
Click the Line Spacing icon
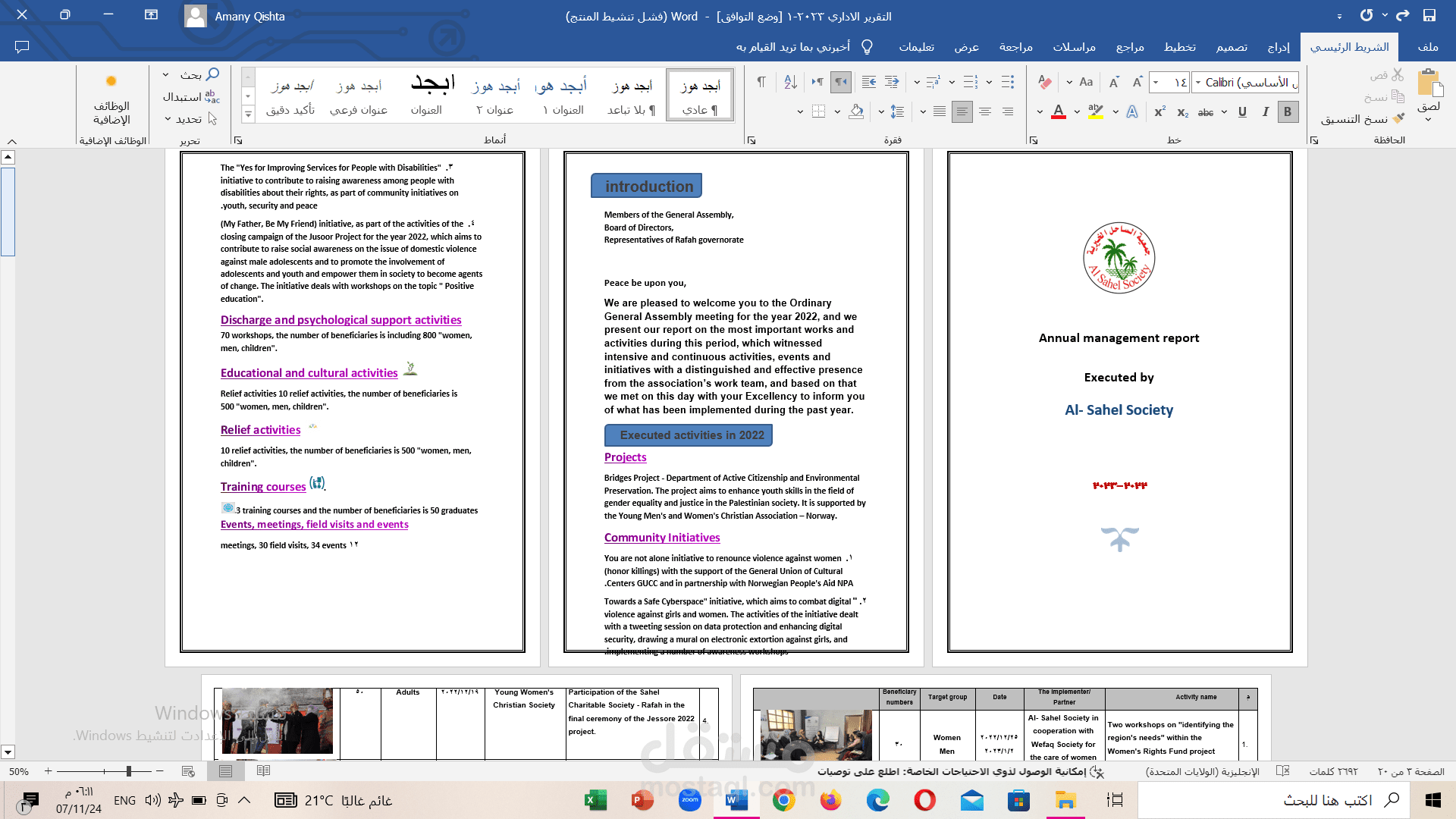pyautogui.click(x=898, y=111)
